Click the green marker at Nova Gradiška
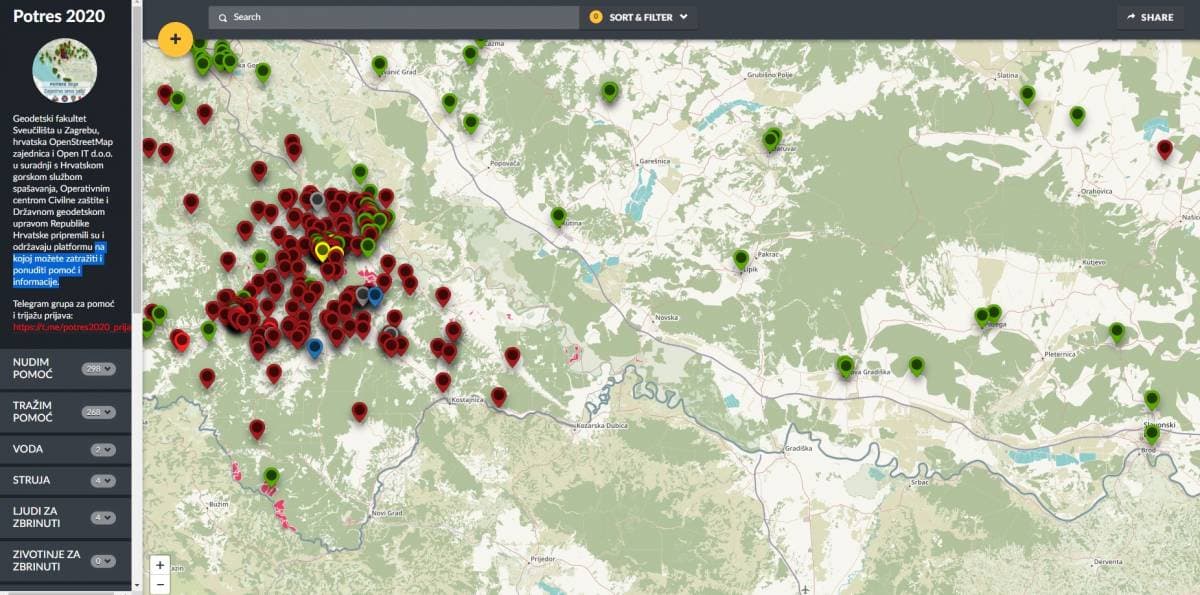This screenshot has width=1200, height=595. pos(846,366)
